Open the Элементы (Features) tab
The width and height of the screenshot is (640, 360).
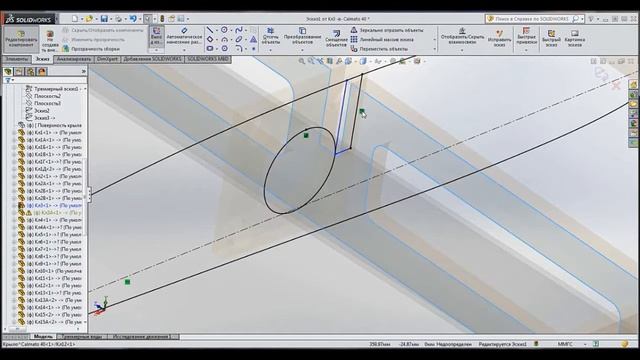point(16,59)
